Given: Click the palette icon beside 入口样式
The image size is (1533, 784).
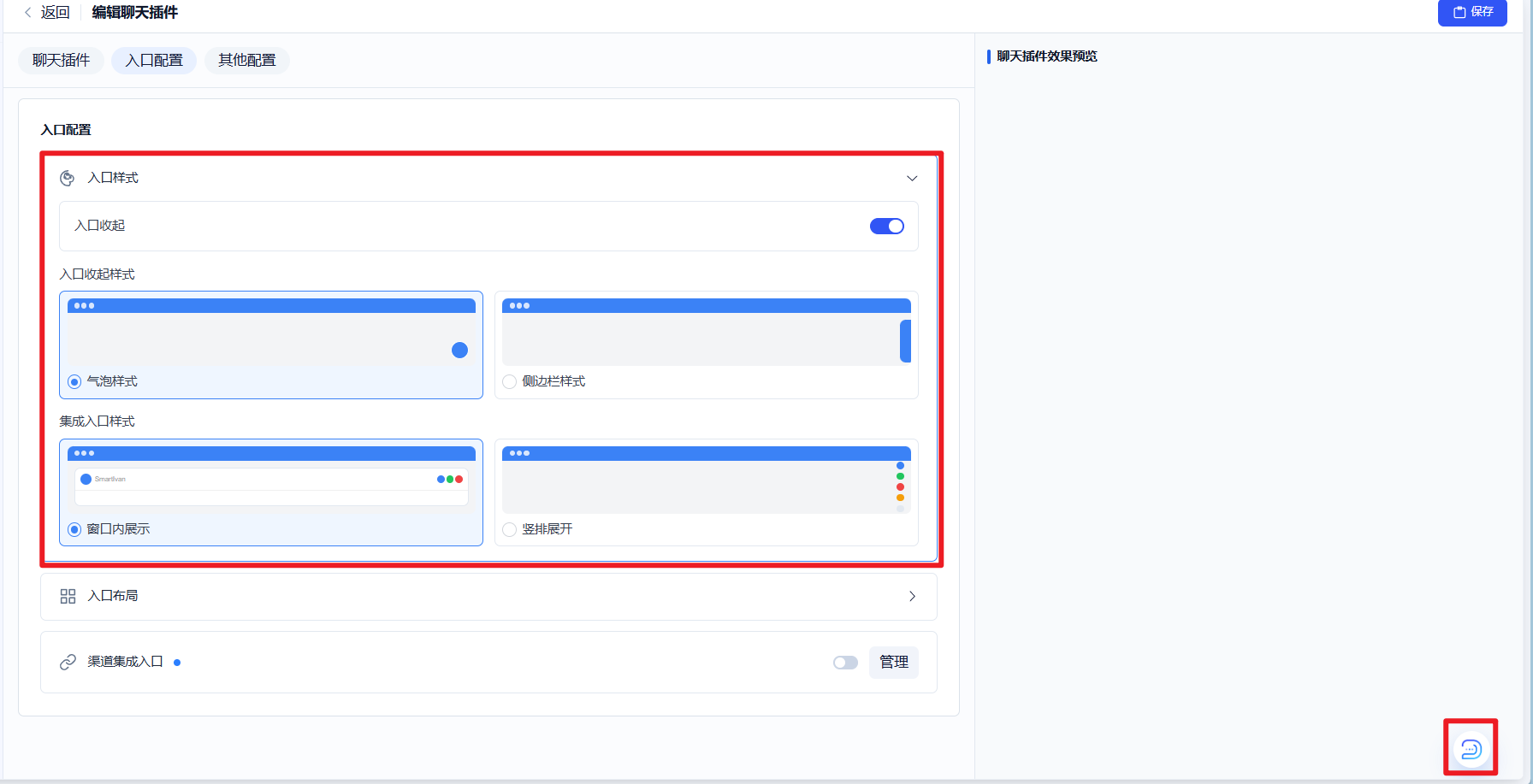Looking at the screenshot, I should tap(68, 178).
